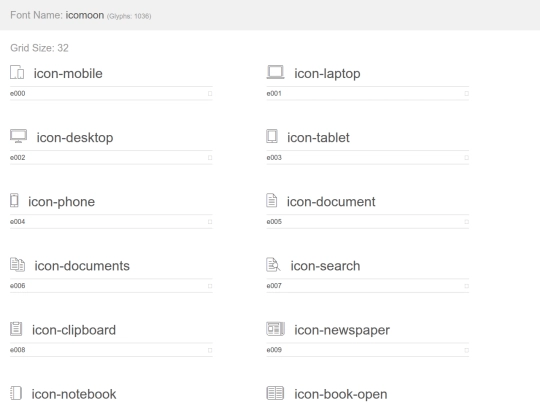Click the stacked documents glyph icon
Screen dimensions: 540x405
17,265
